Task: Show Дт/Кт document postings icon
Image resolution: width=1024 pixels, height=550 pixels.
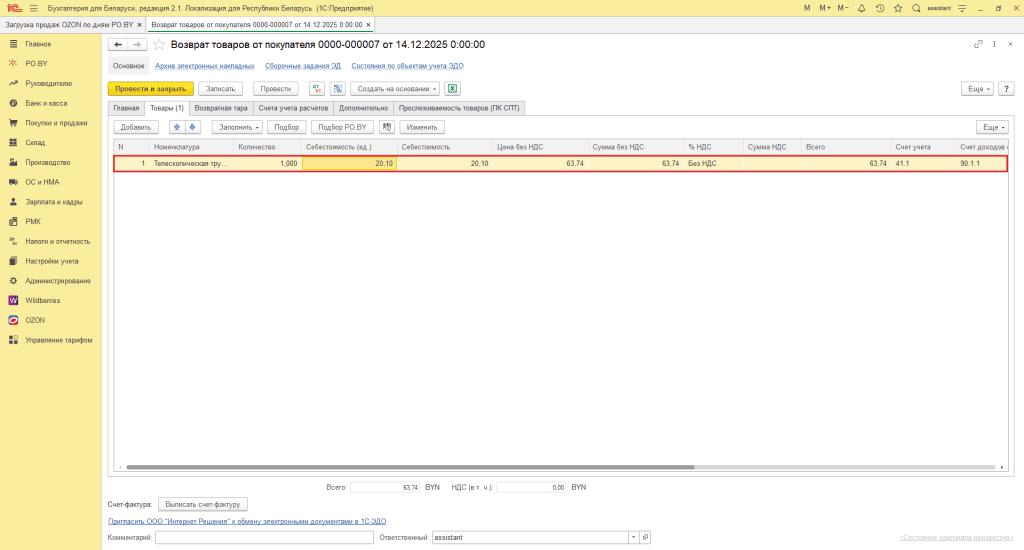Action: [x=317, y=89]
